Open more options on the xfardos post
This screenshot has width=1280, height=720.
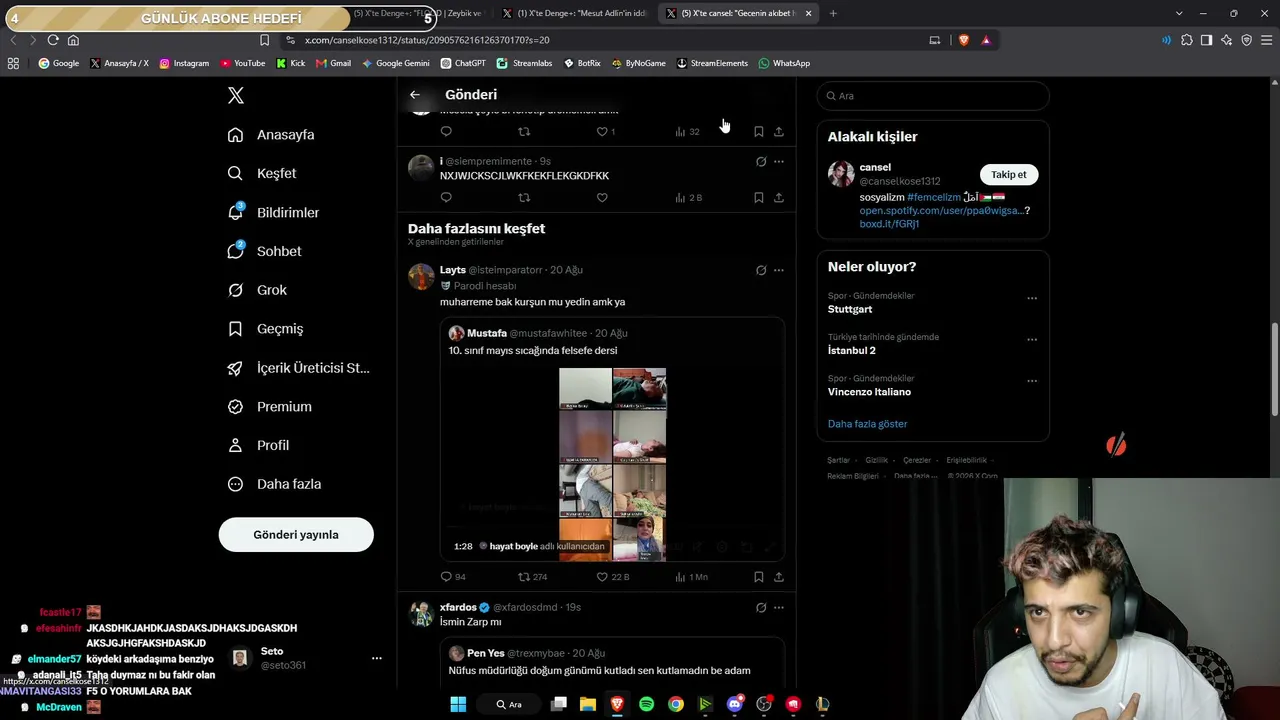(779, 607)
